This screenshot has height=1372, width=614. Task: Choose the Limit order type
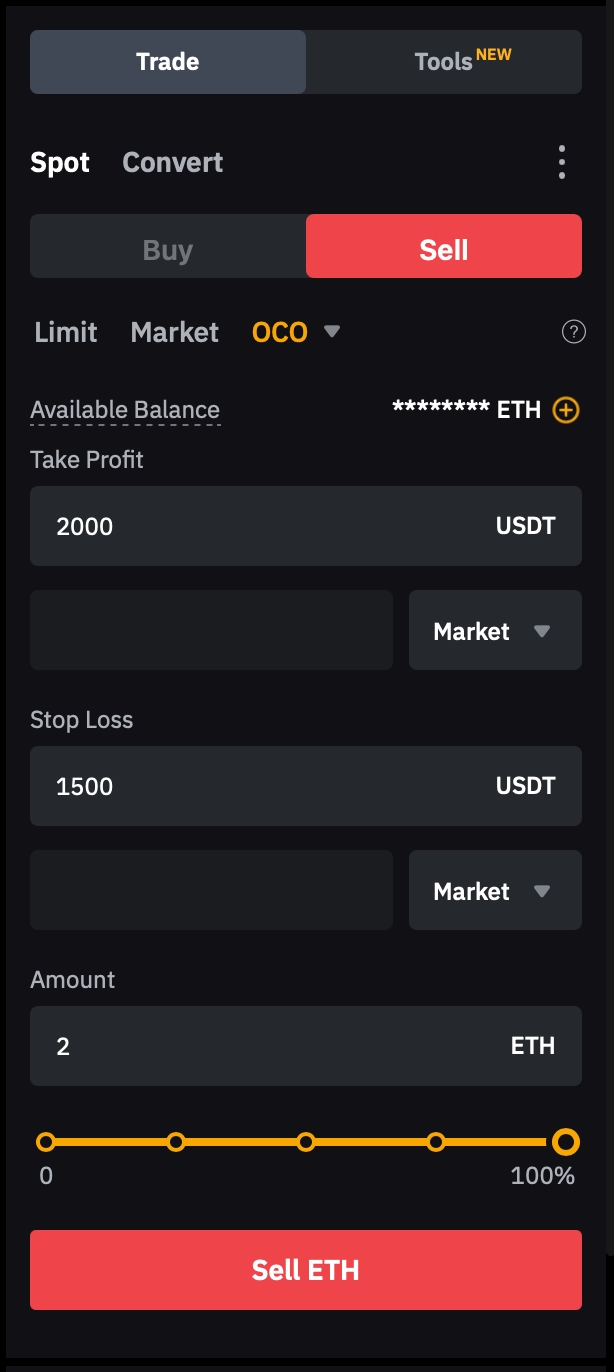(x=66, y=332)
